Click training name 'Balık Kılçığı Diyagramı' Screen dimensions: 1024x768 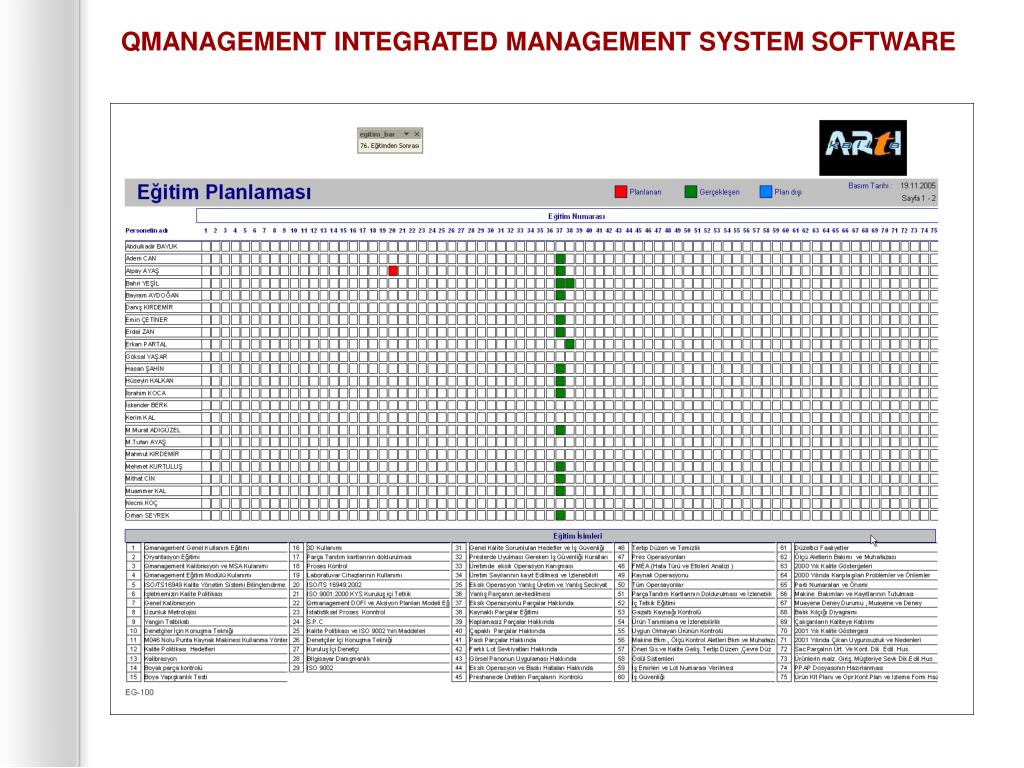tap(825, 613)
